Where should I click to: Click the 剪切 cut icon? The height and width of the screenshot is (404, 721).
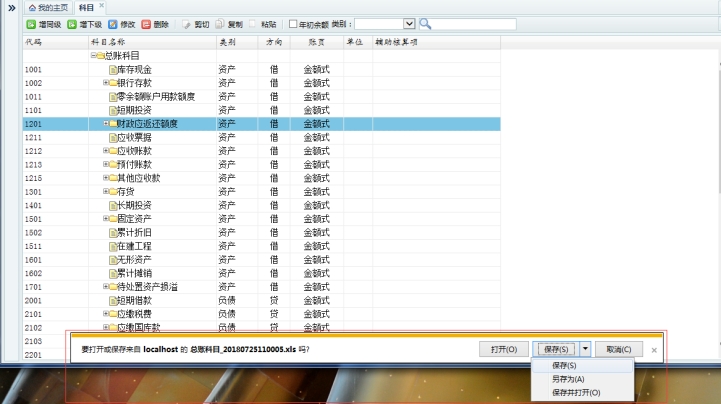click(x=186, y=23)
